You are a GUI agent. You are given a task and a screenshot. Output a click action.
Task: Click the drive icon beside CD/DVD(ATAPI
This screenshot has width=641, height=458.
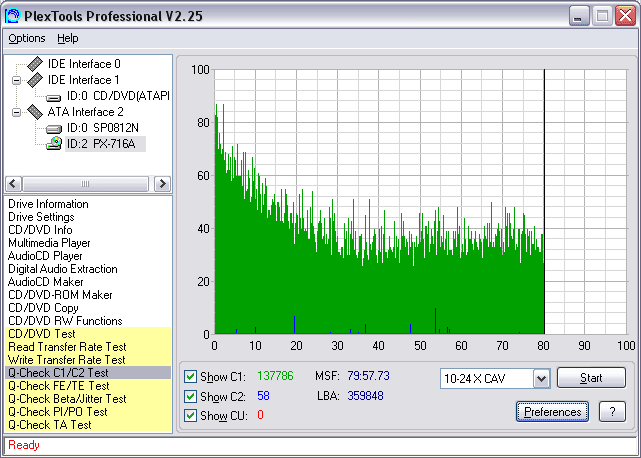tap(54, 97)
